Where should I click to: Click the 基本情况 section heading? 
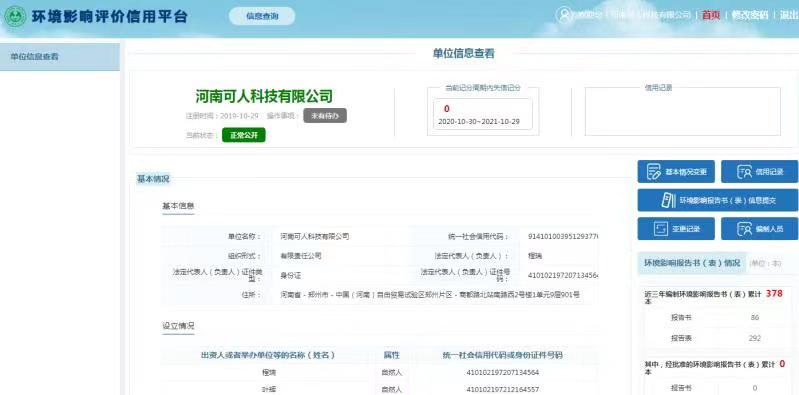pyautogui.click(x=153, y=179)
